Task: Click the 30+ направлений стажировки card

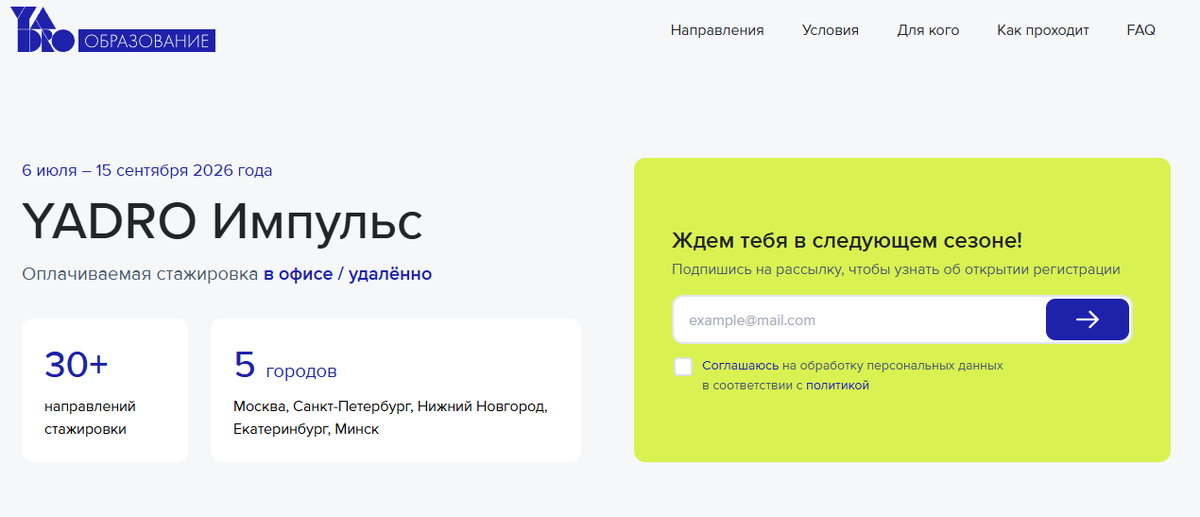Action: click(x=105, y=390)
